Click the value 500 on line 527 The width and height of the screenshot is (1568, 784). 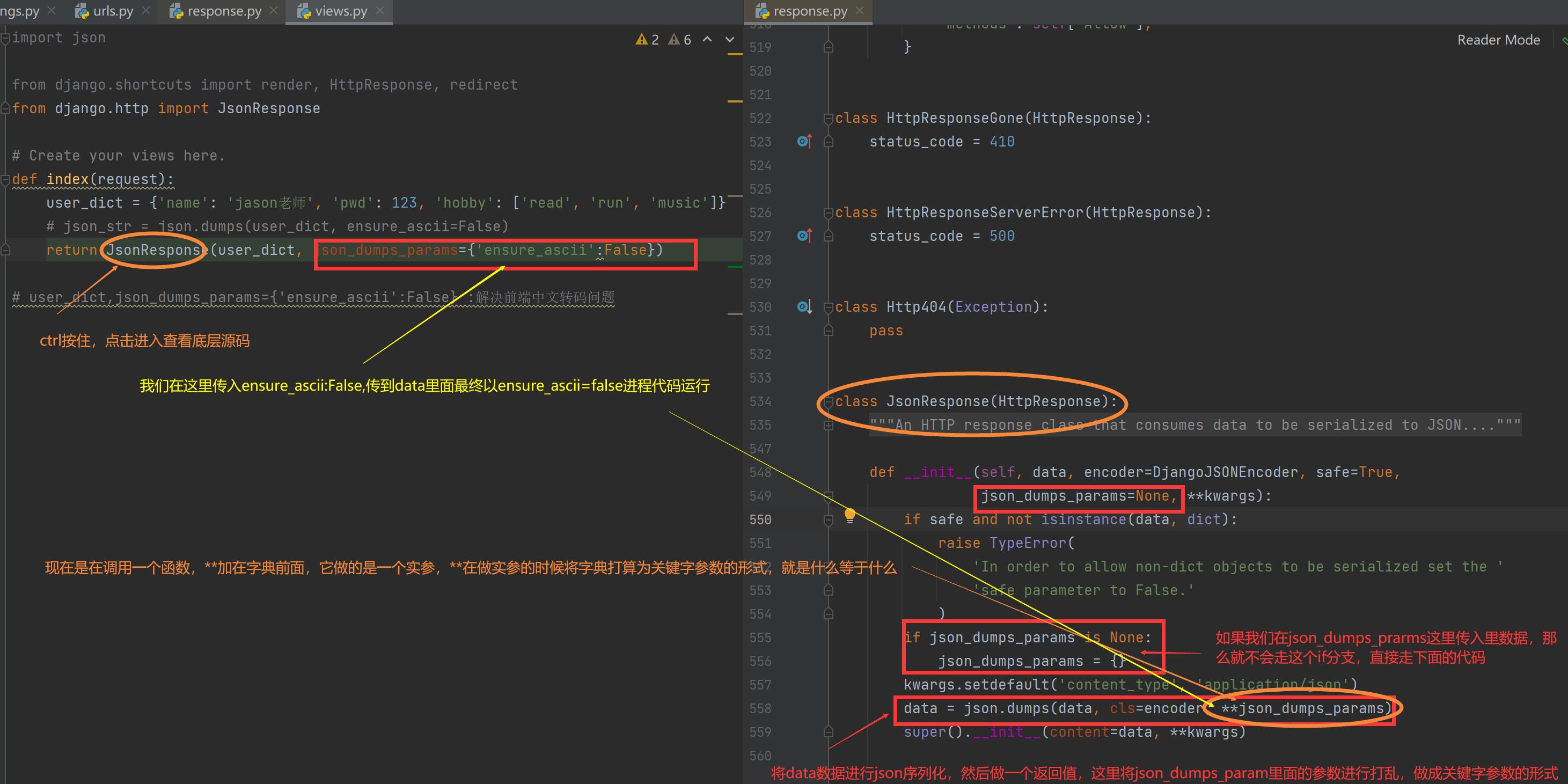[x=1002, y=236]
